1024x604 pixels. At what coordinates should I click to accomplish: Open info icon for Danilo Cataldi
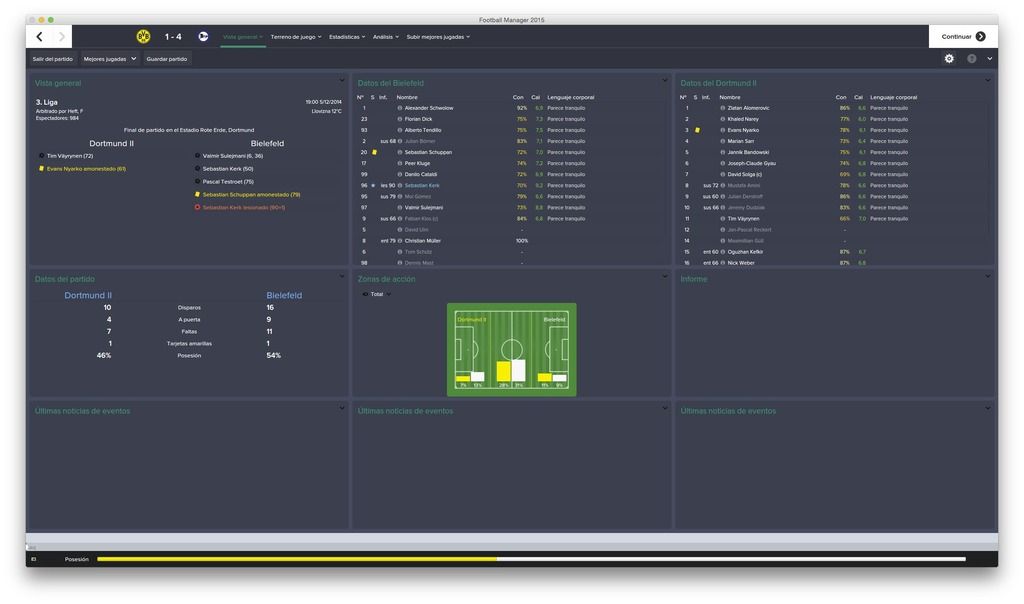400,175
